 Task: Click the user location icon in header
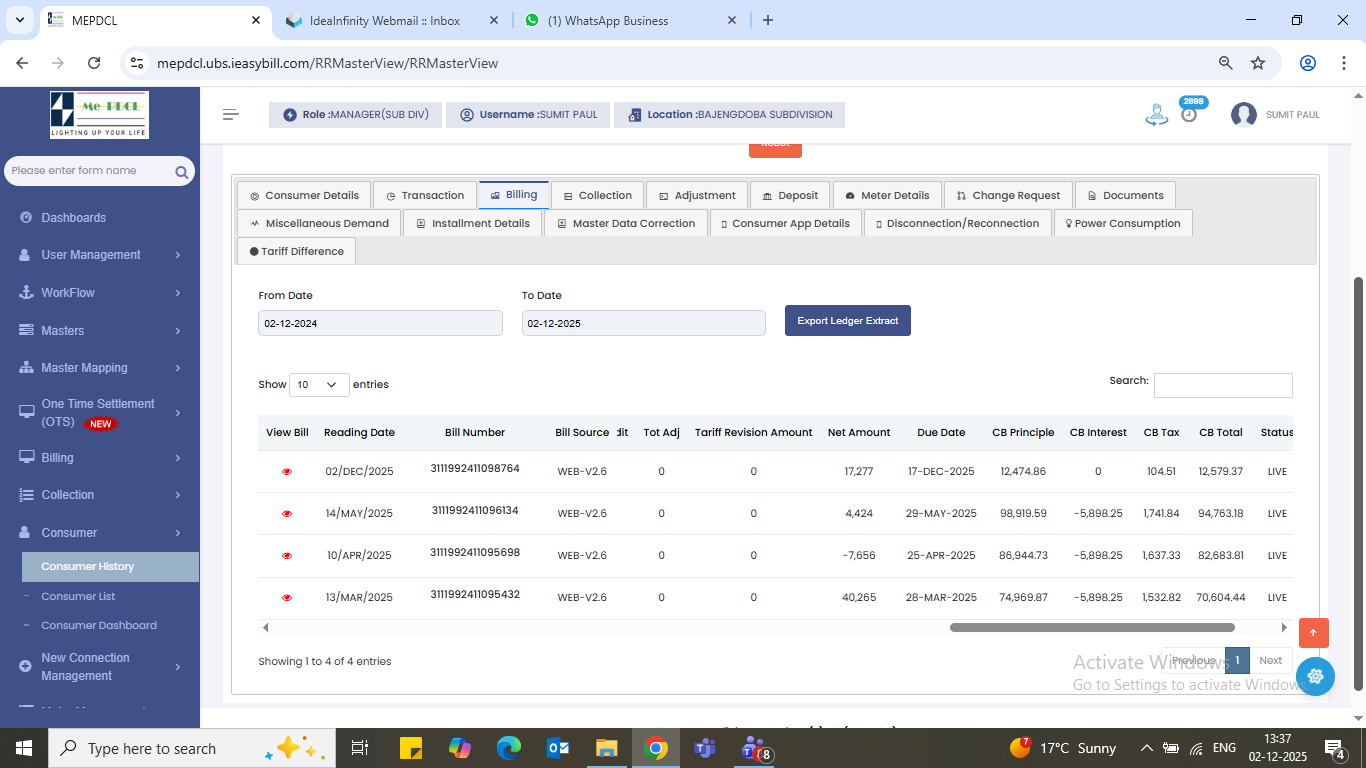pyautogui.click(x=1156, y=115)
